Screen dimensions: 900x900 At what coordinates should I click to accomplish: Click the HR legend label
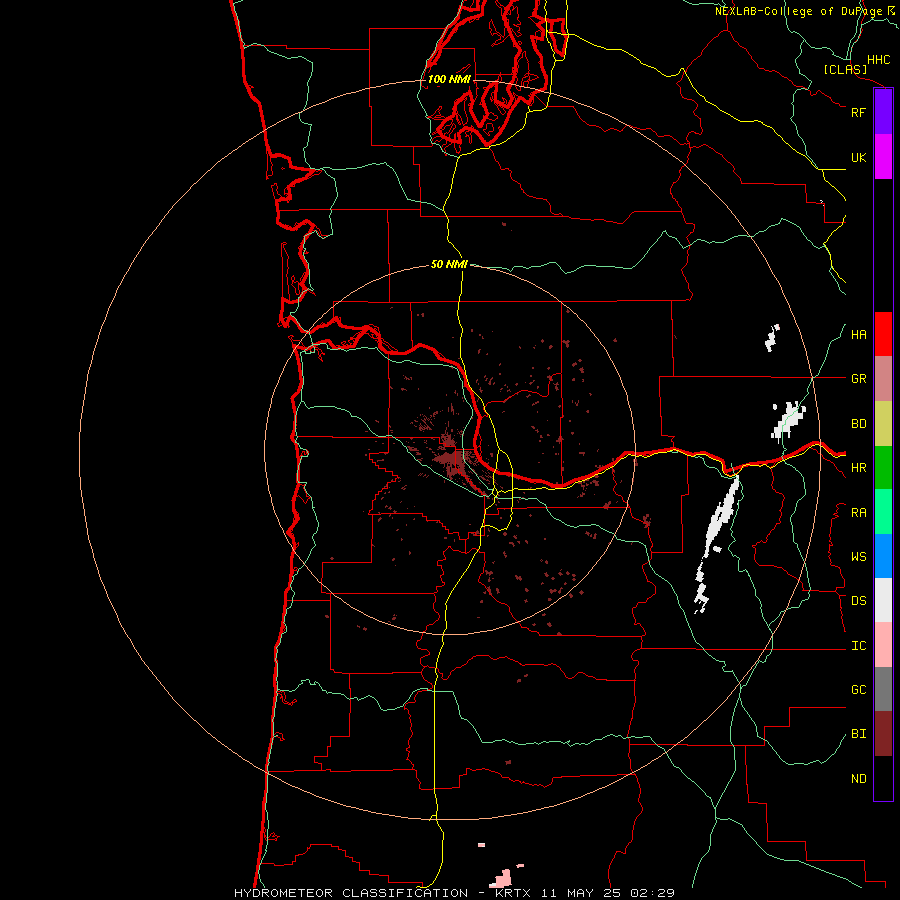click(858, 468)
